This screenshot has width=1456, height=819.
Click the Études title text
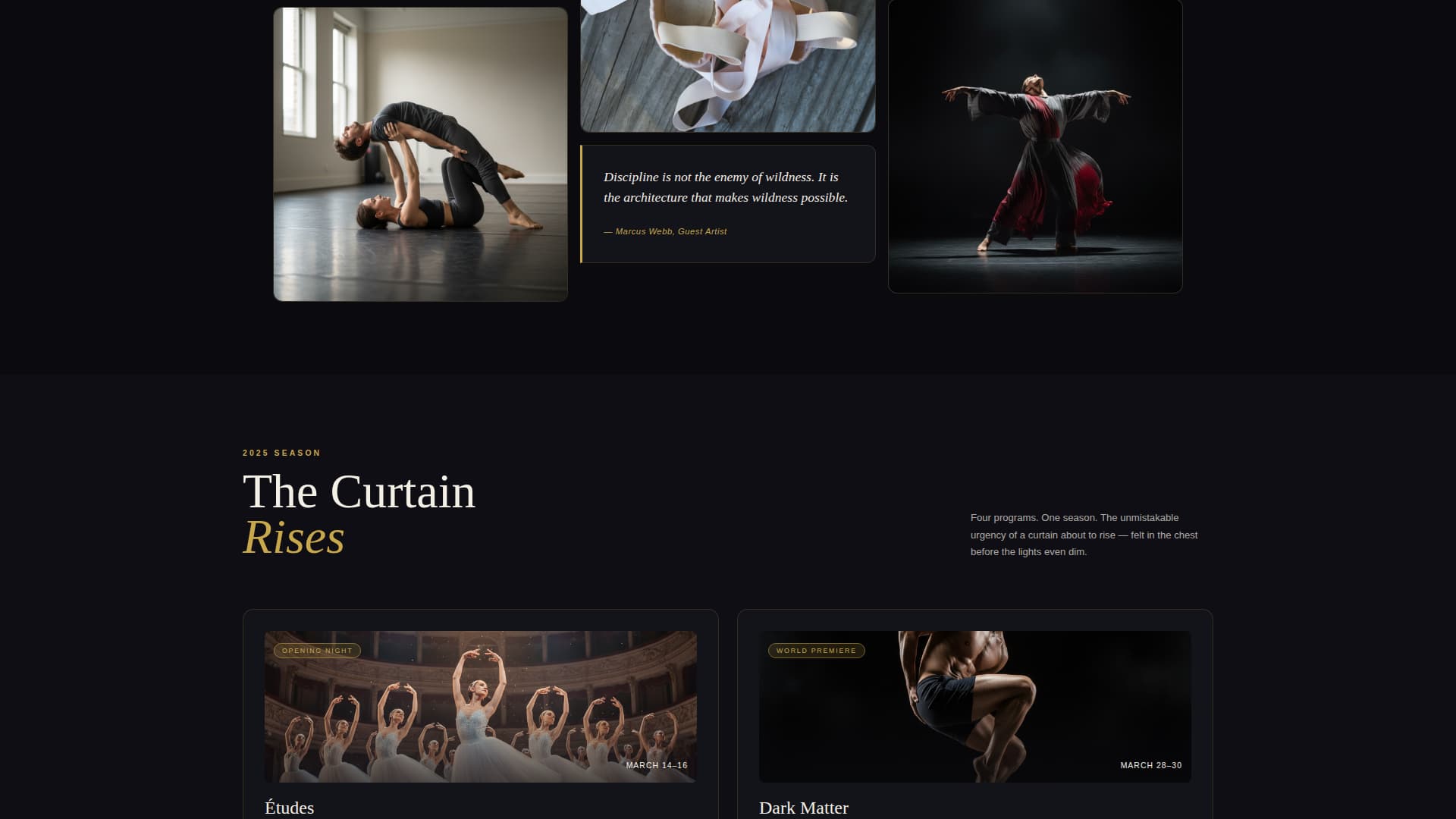click(x=288, y=808)
